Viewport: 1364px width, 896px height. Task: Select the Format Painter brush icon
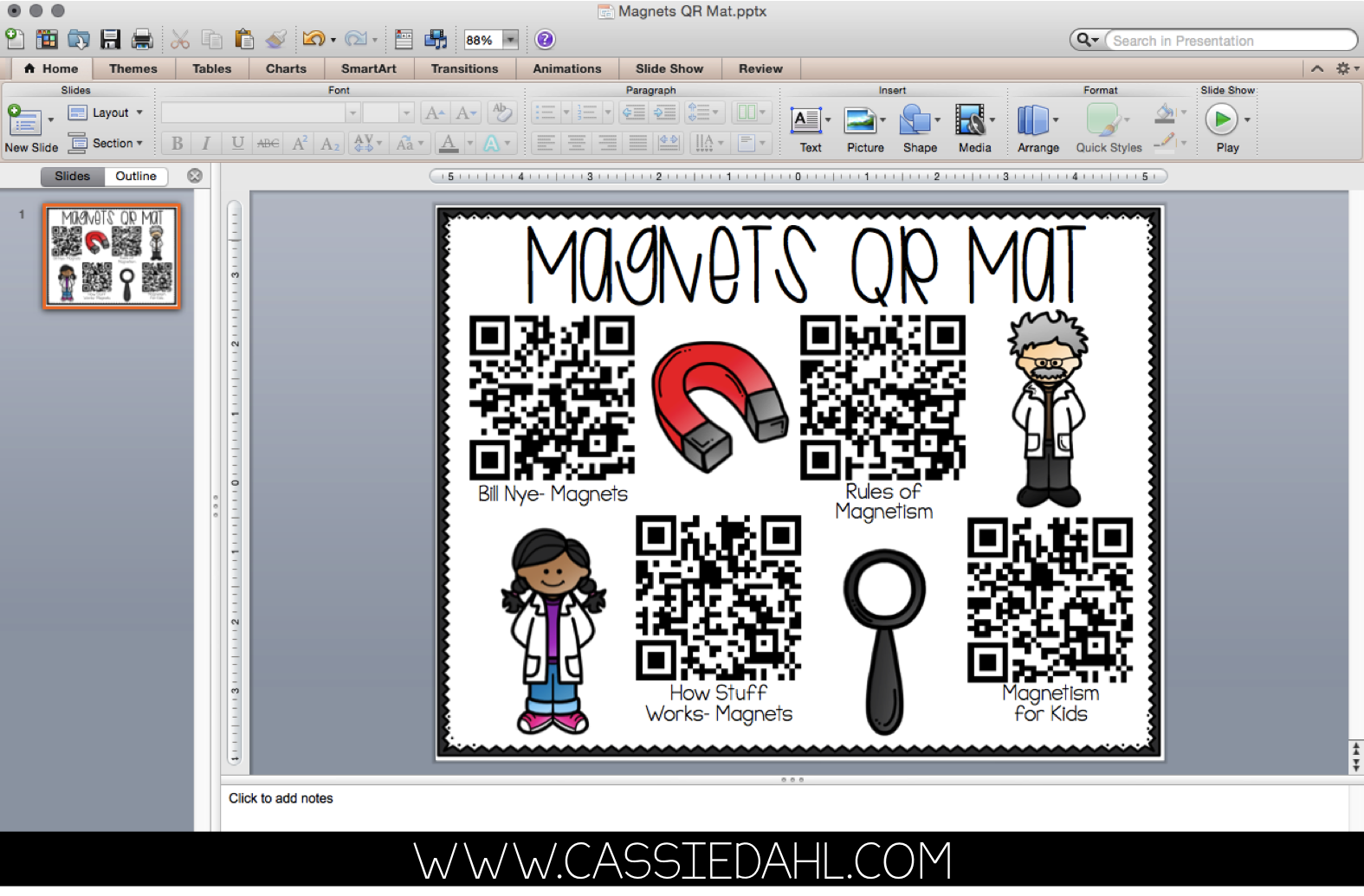pos(276,39)
